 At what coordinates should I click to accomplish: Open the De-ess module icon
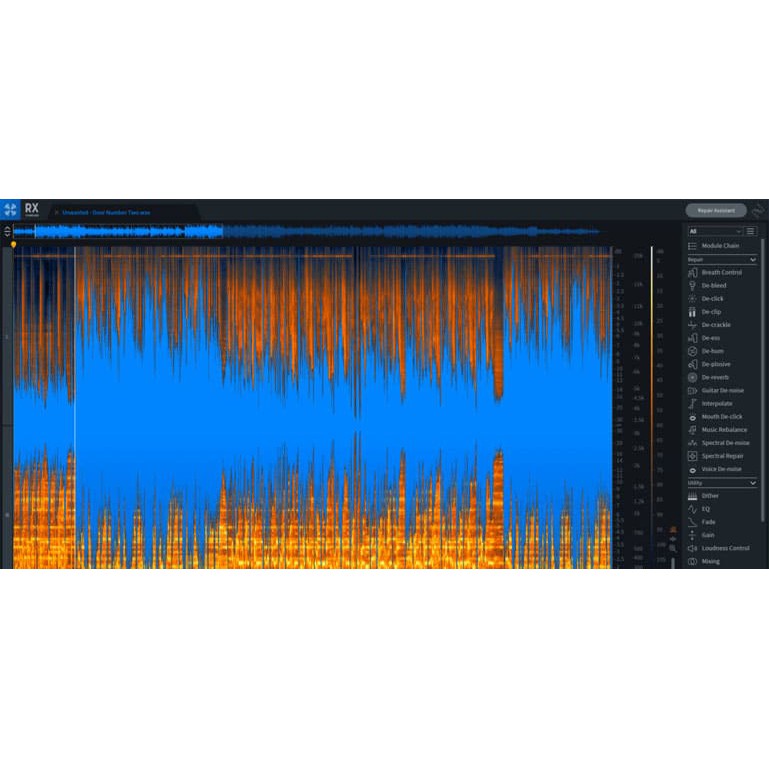(x=692, y=338)
